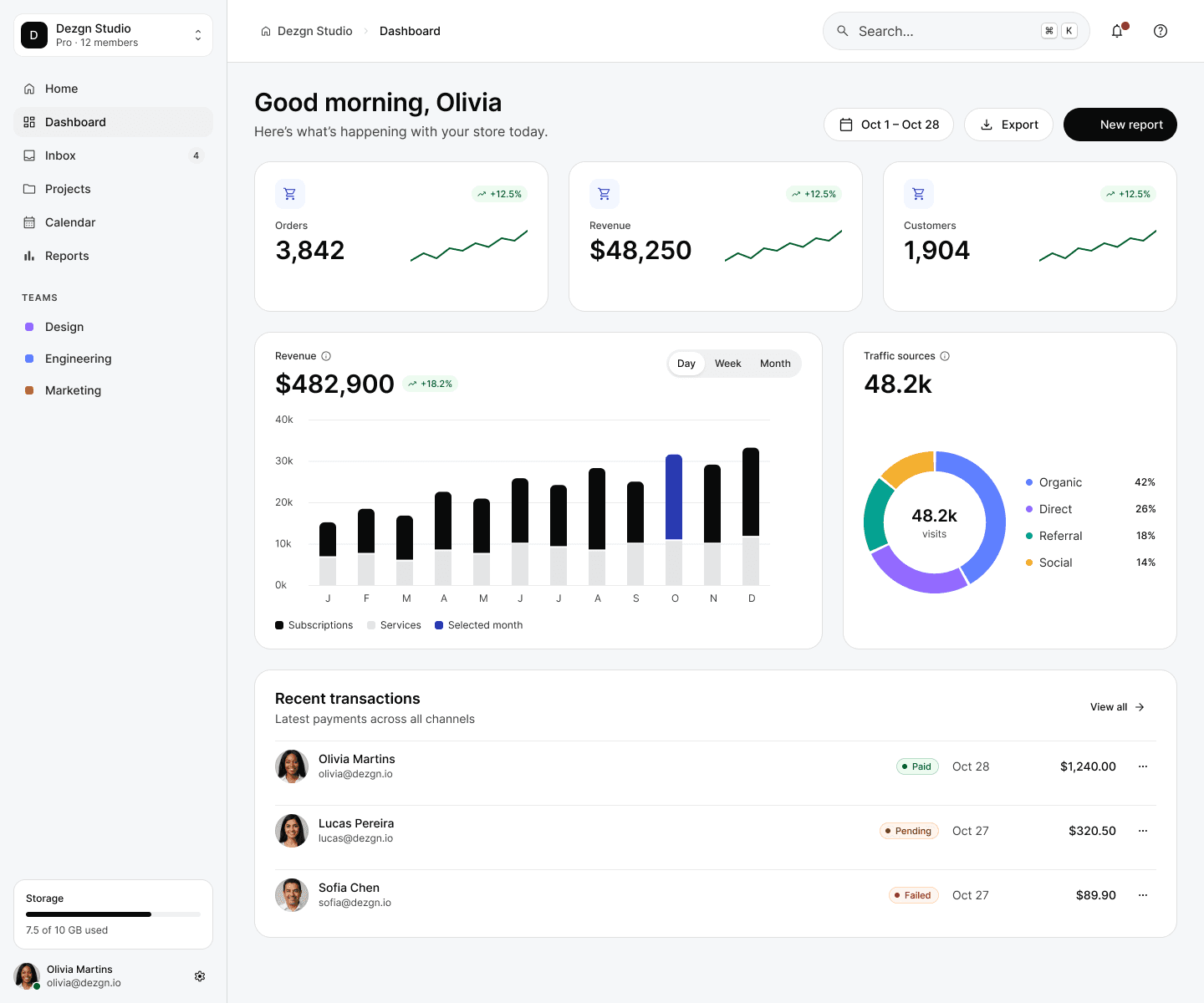Open Projects in the sidebar
Image resolution: width=1204 pixels, height=1003 pixels.
click(114, 189)
